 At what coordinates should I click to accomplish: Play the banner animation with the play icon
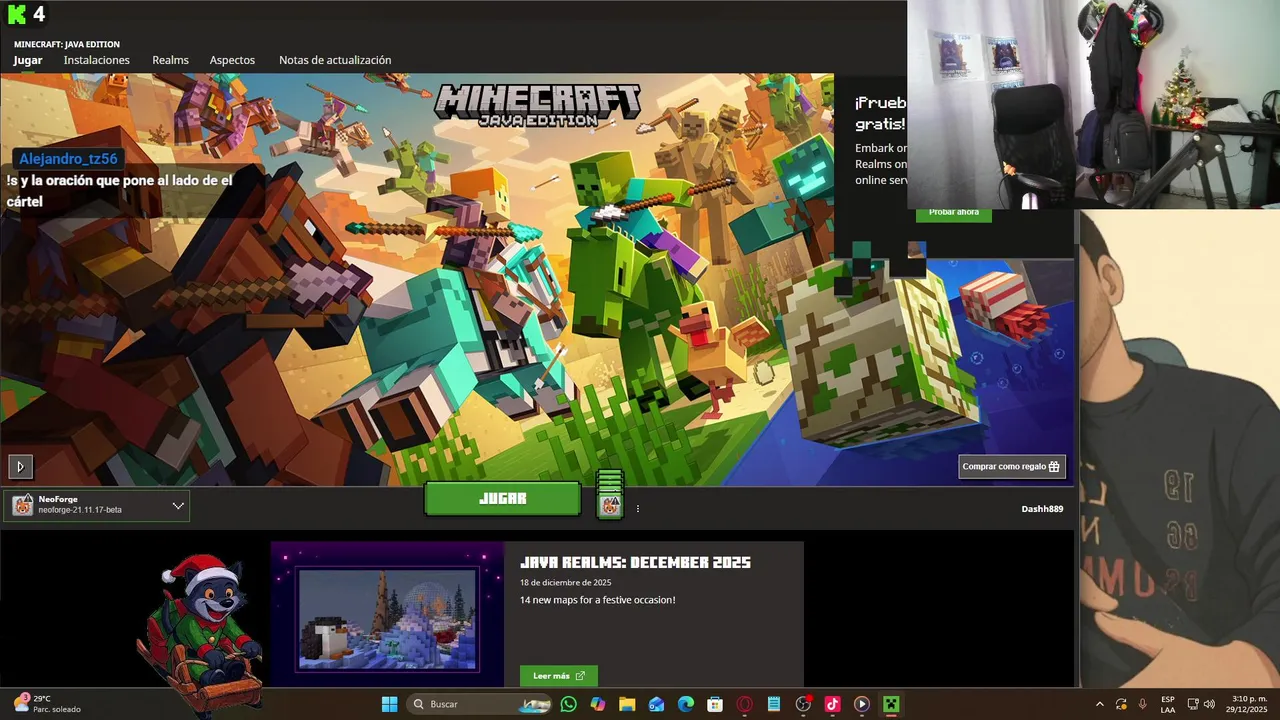point(20,466)
